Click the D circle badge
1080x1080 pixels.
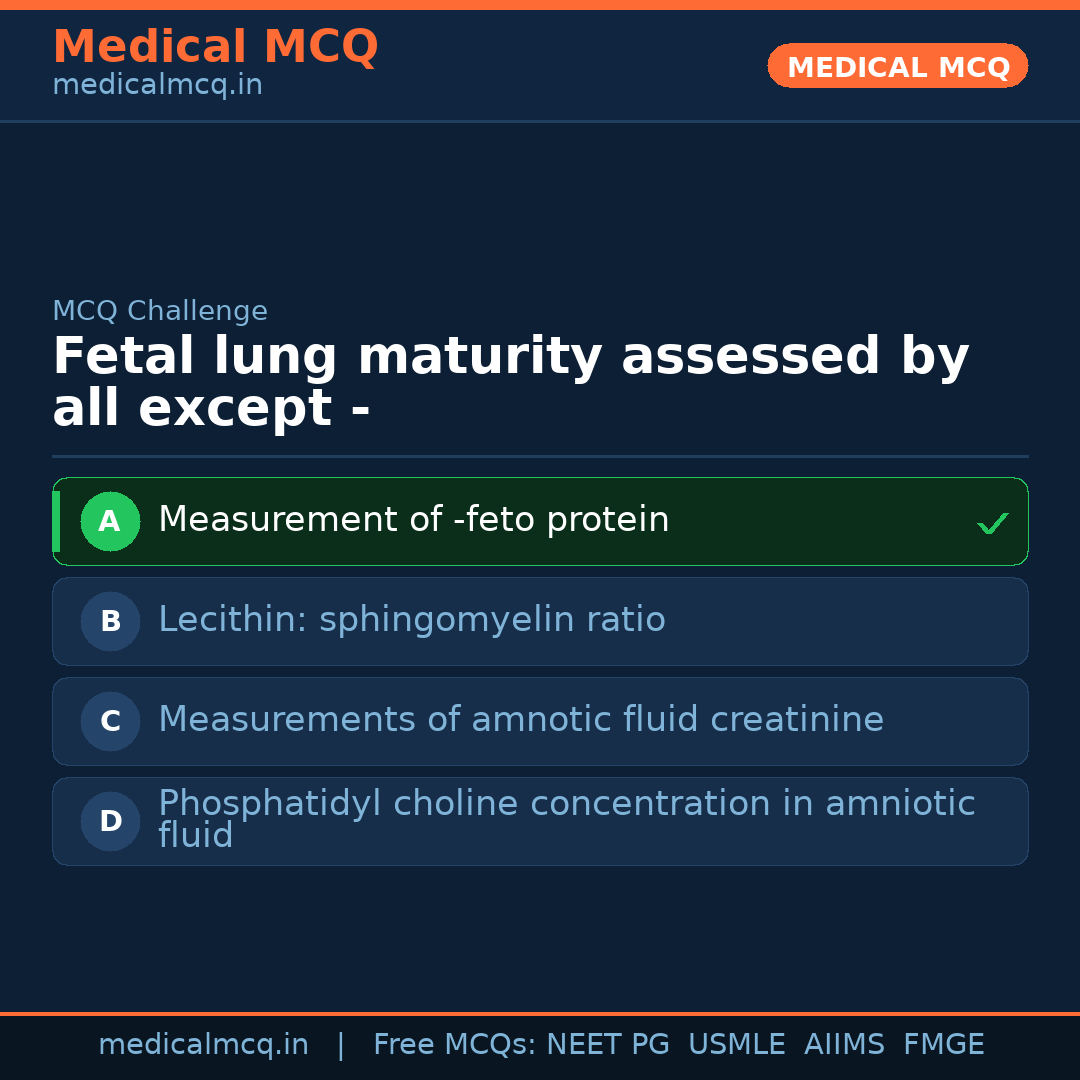(x=110, y=821)
